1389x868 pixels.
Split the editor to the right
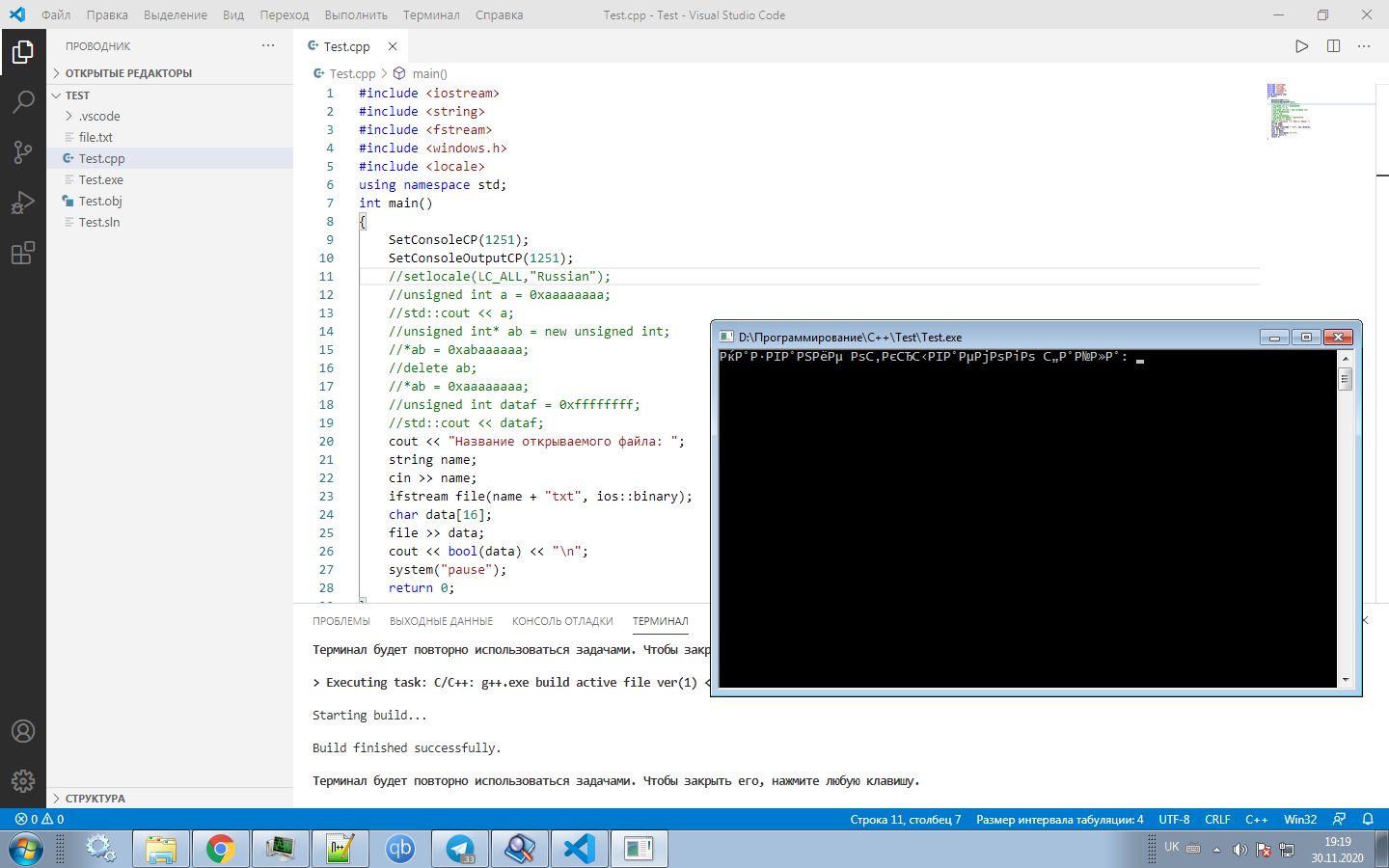coord(1333,46)
